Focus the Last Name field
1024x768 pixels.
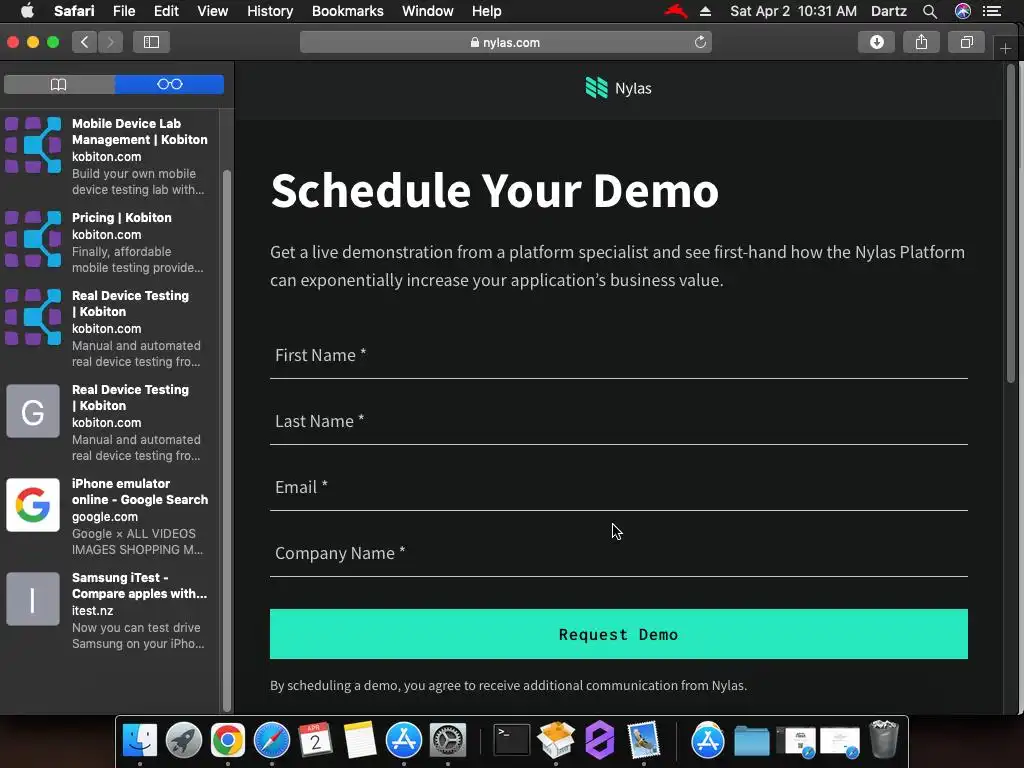tap(618, 422)
